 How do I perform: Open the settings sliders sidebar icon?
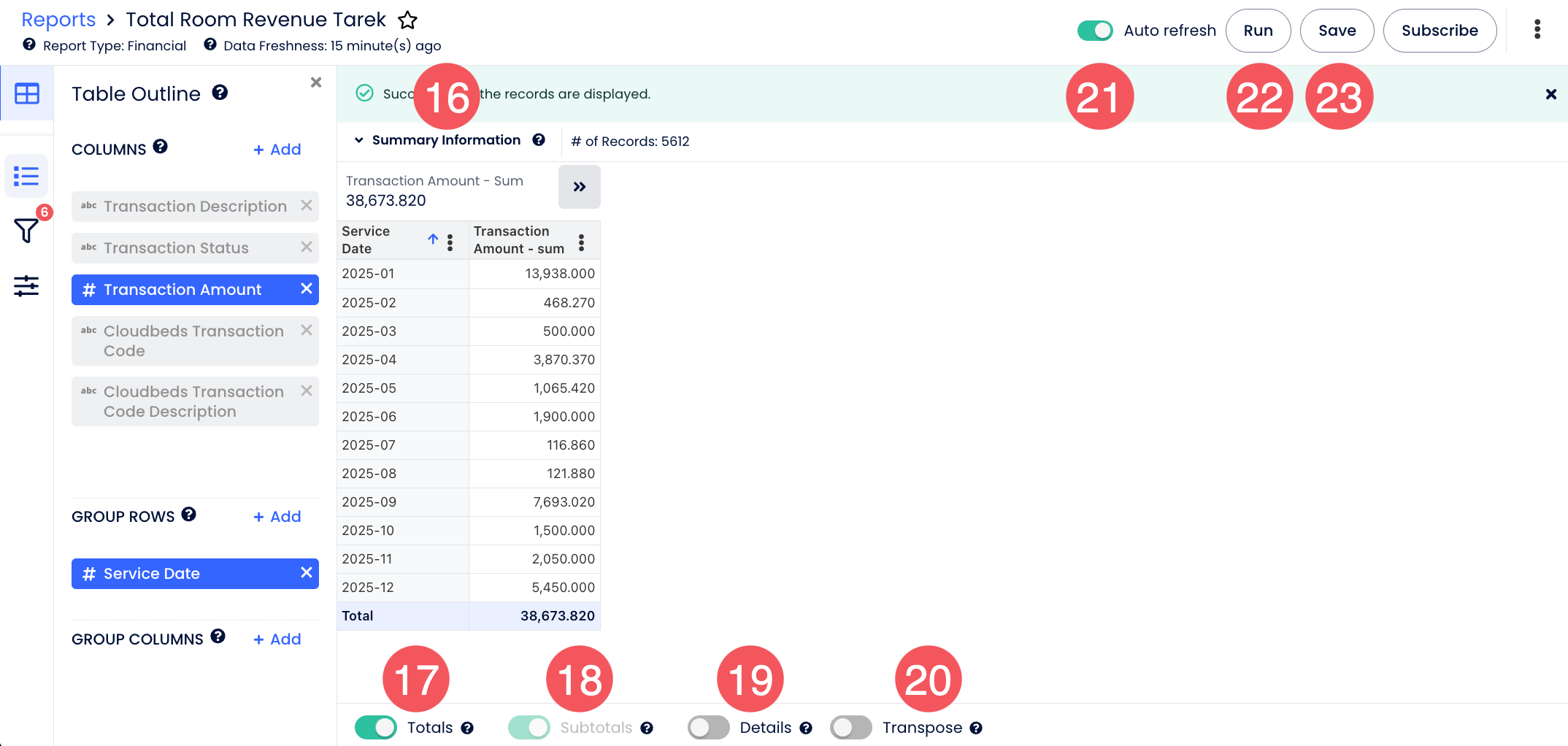coord(26,286)
